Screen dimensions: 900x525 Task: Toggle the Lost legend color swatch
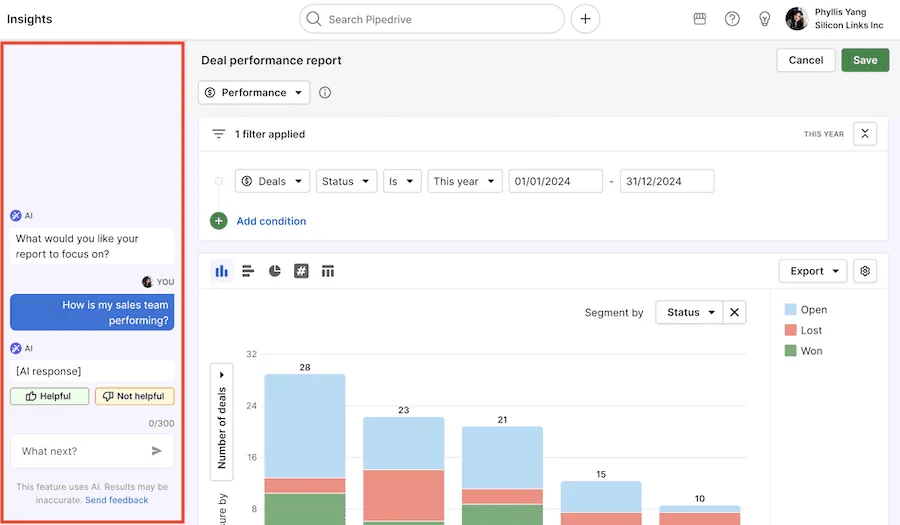[790, 330]
